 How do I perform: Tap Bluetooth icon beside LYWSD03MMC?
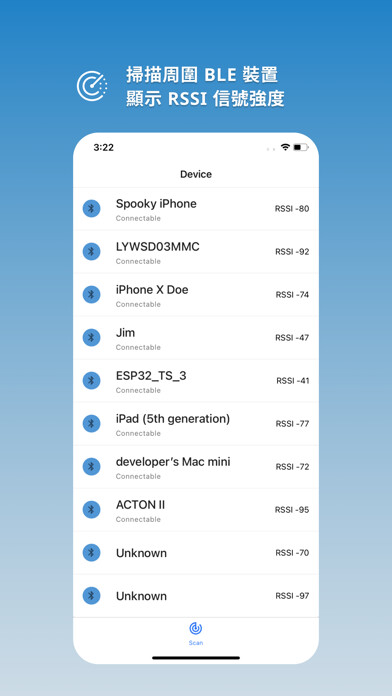[91, 252]
